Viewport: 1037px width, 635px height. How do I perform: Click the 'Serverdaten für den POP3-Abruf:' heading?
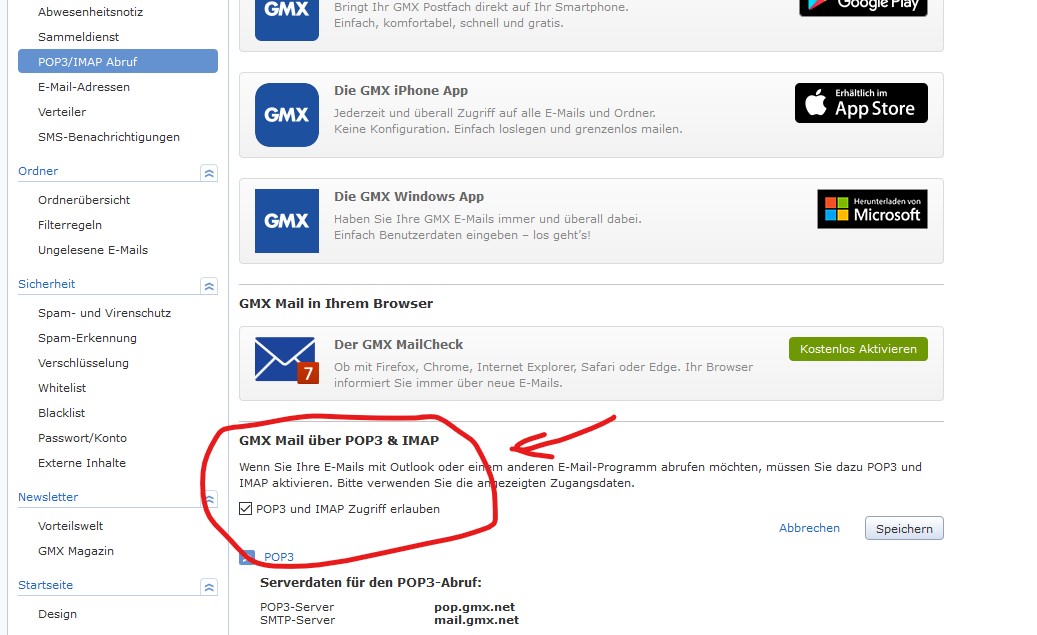(x=371, y=583)
